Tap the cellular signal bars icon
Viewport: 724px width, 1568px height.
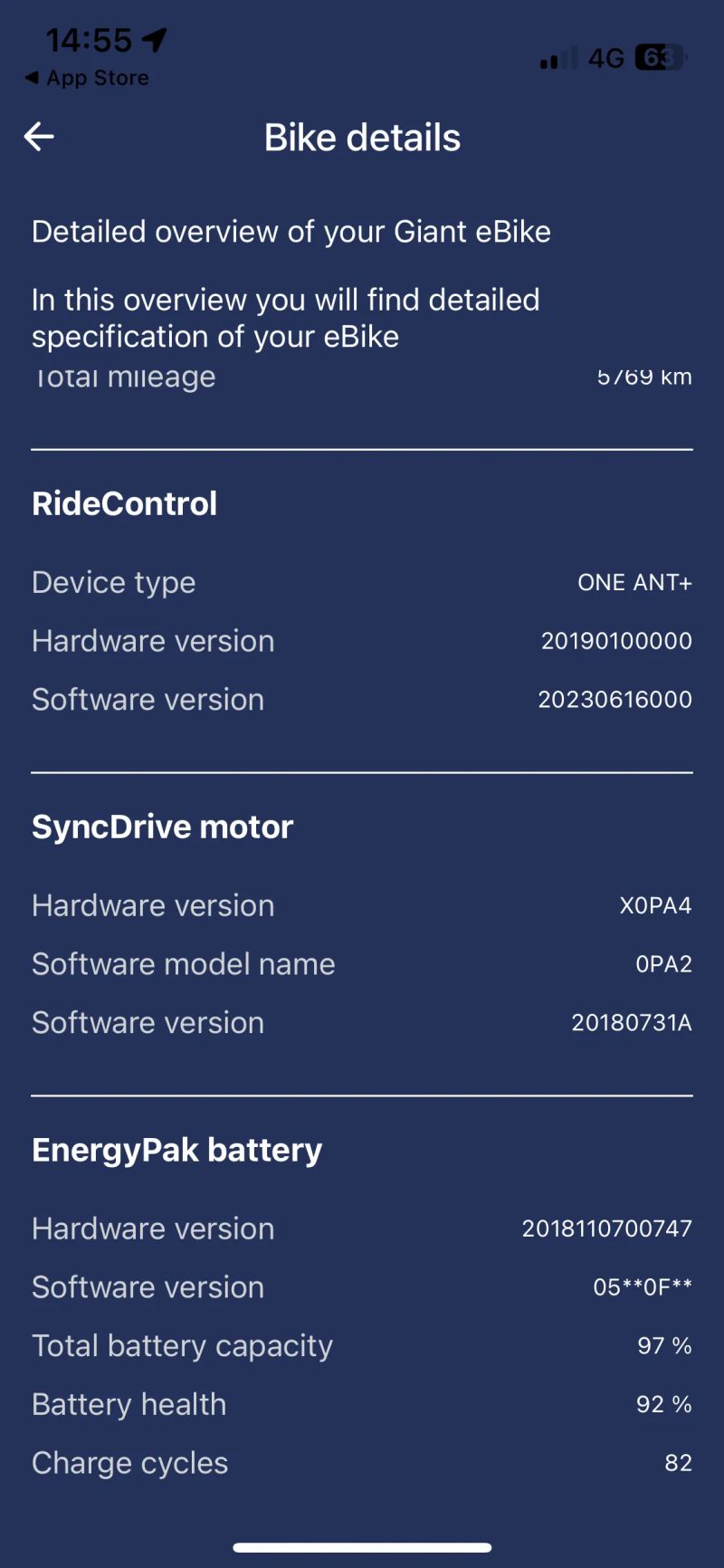557,59
